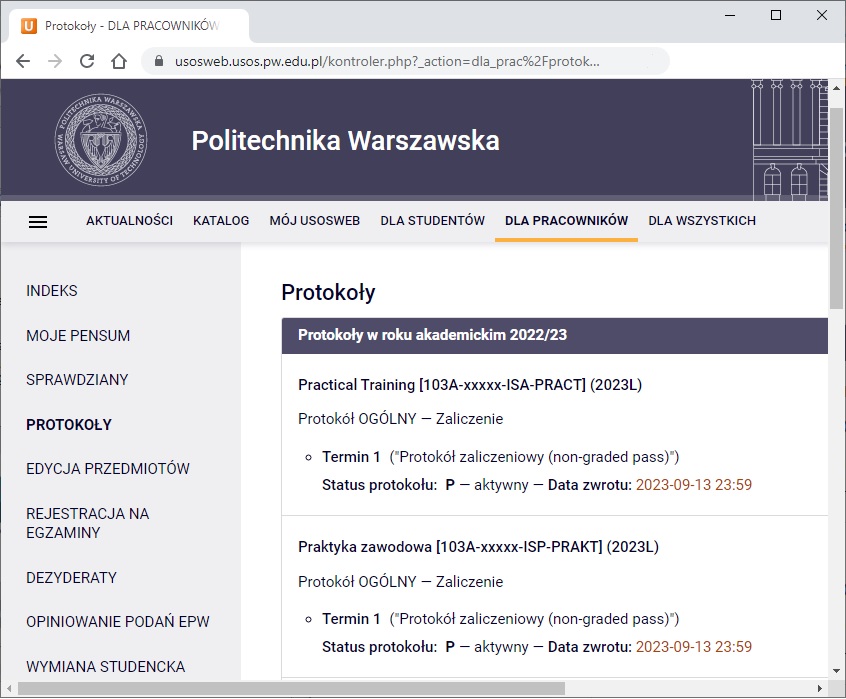846x699 pixels.
Task: Go back using the browser back arrow
Action: point(23,61)
